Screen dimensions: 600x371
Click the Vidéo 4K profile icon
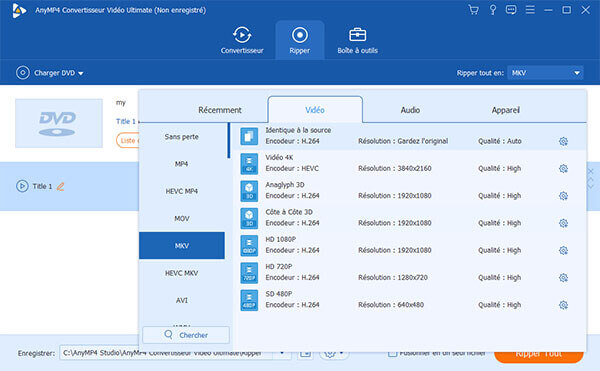pyautogui.click(x=249, y=163)
